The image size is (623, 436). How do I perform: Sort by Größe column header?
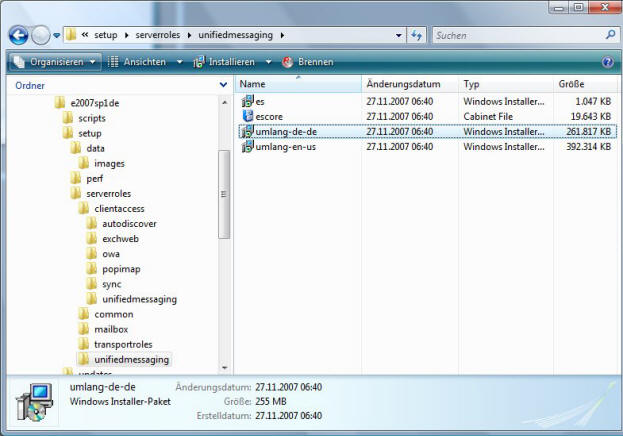(x=585, y=84)
